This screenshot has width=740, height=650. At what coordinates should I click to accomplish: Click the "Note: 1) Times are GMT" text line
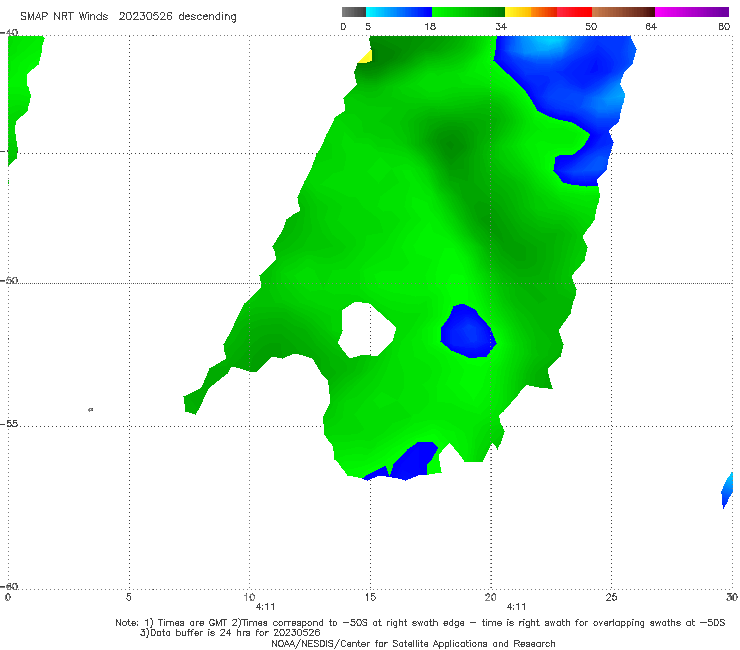pyautogui.click(x=420, y=623)
